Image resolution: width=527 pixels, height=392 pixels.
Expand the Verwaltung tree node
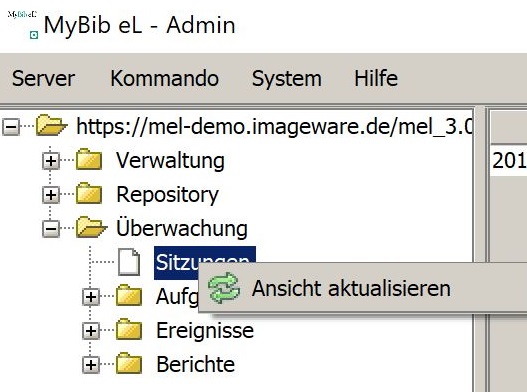click(x=51, y=161)
